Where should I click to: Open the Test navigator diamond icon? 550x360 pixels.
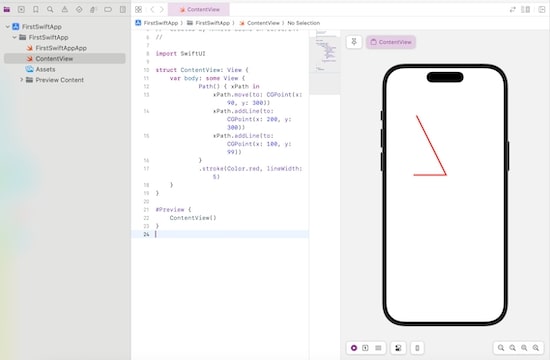pos(79,9)
